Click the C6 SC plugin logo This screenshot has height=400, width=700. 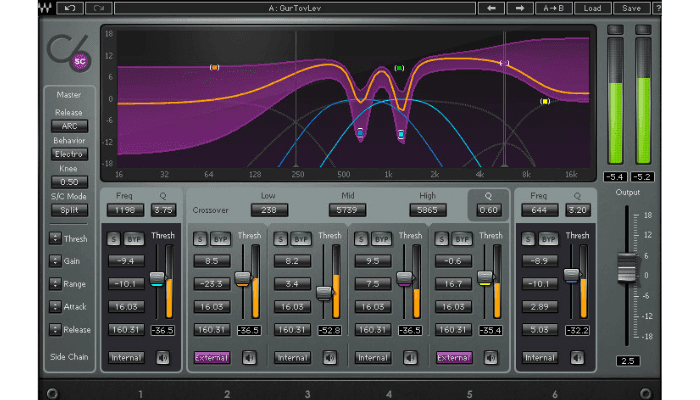[69, 53]
